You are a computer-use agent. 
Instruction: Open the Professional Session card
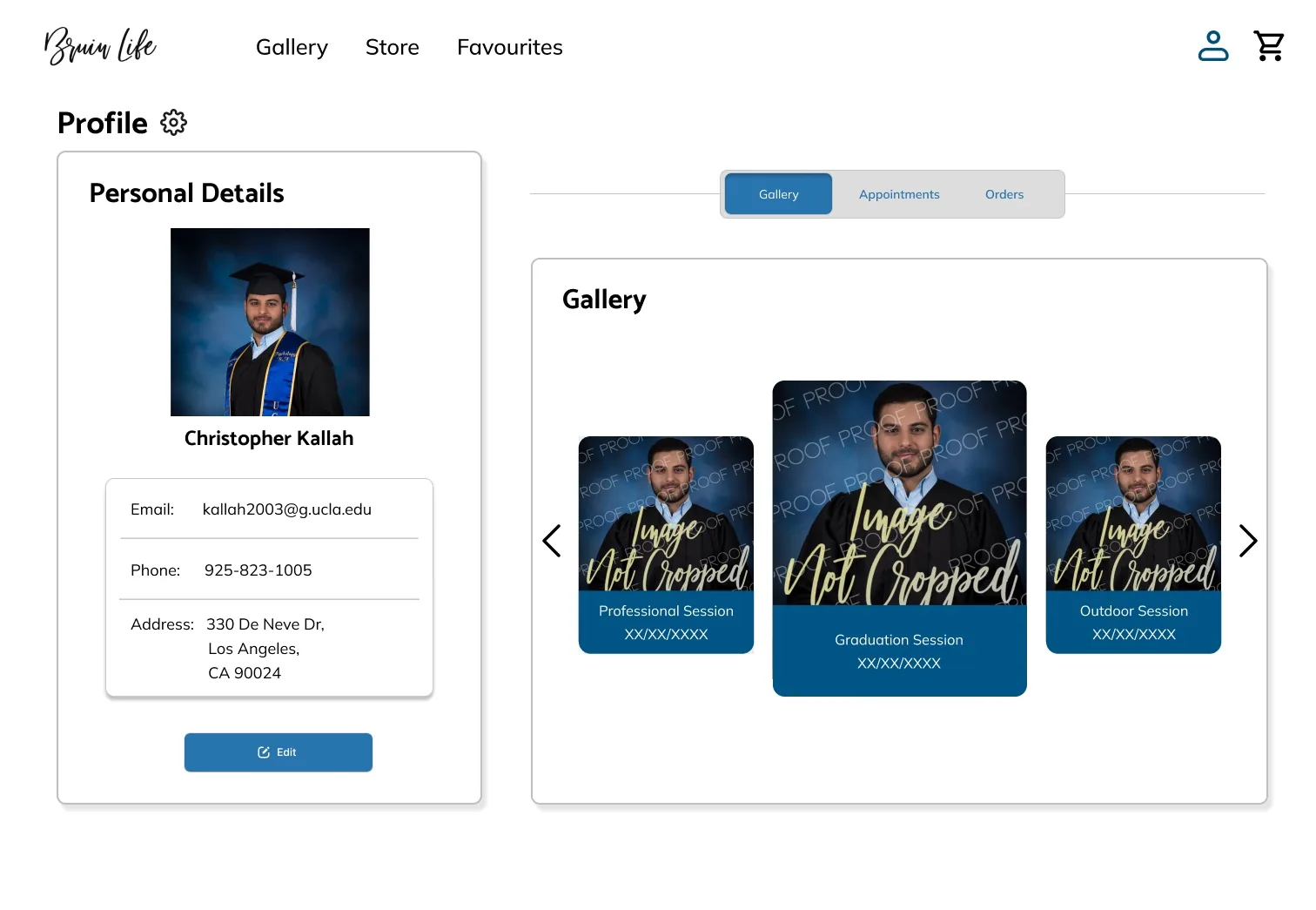666,545
